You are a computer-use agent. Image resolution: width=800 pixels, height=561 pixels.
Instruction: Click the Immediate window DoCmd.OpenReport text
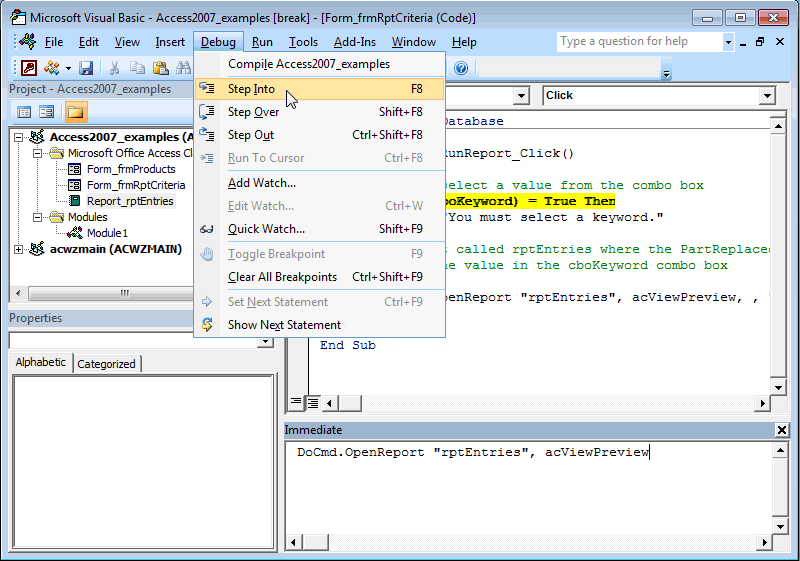(x=472, y=452)
